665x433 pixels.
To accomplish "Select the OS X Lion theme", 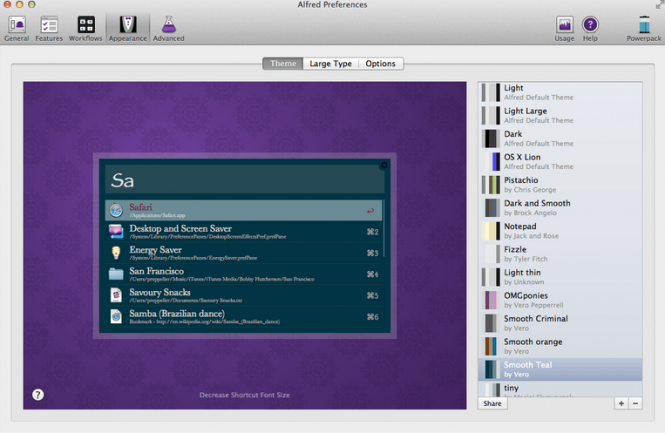I will point(560,162).
